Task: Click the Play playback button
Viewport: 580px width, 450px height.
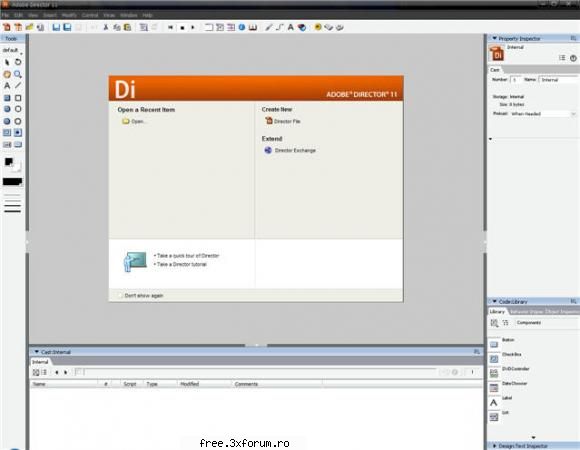Action: (193, 27)
